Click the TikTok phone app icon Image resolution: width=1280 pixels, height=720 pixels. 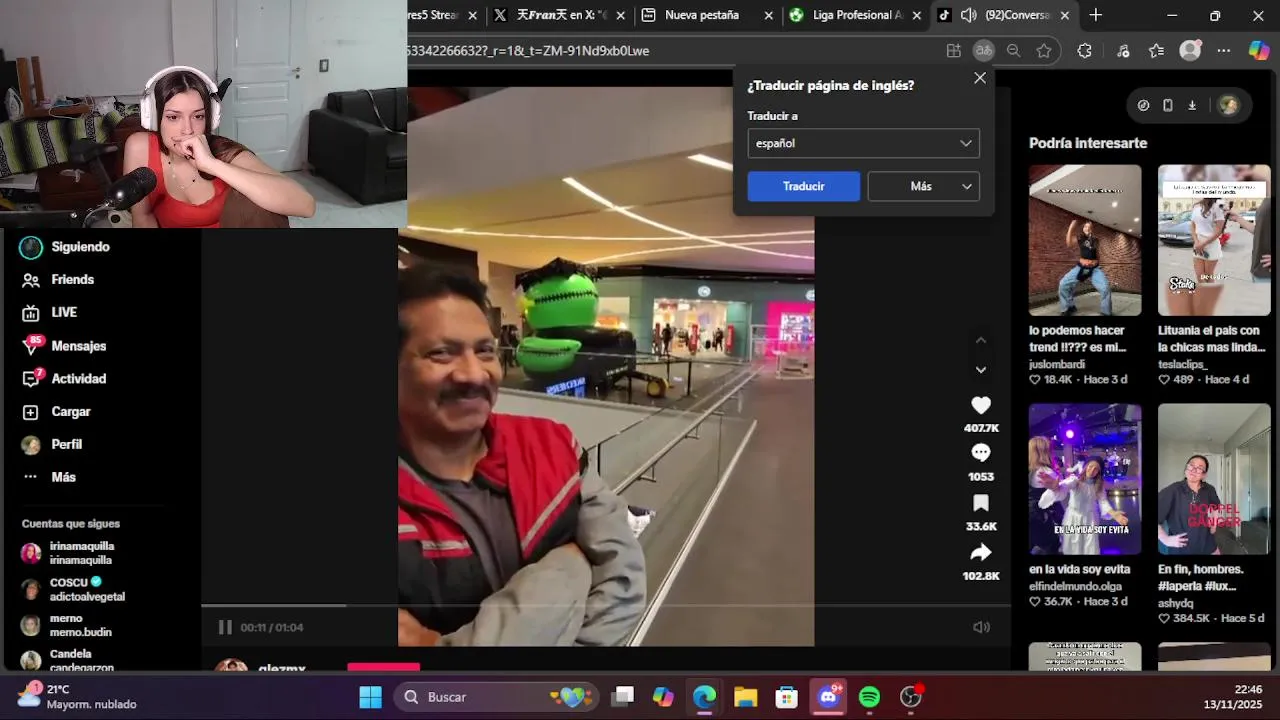click(x=1167, y=105)
